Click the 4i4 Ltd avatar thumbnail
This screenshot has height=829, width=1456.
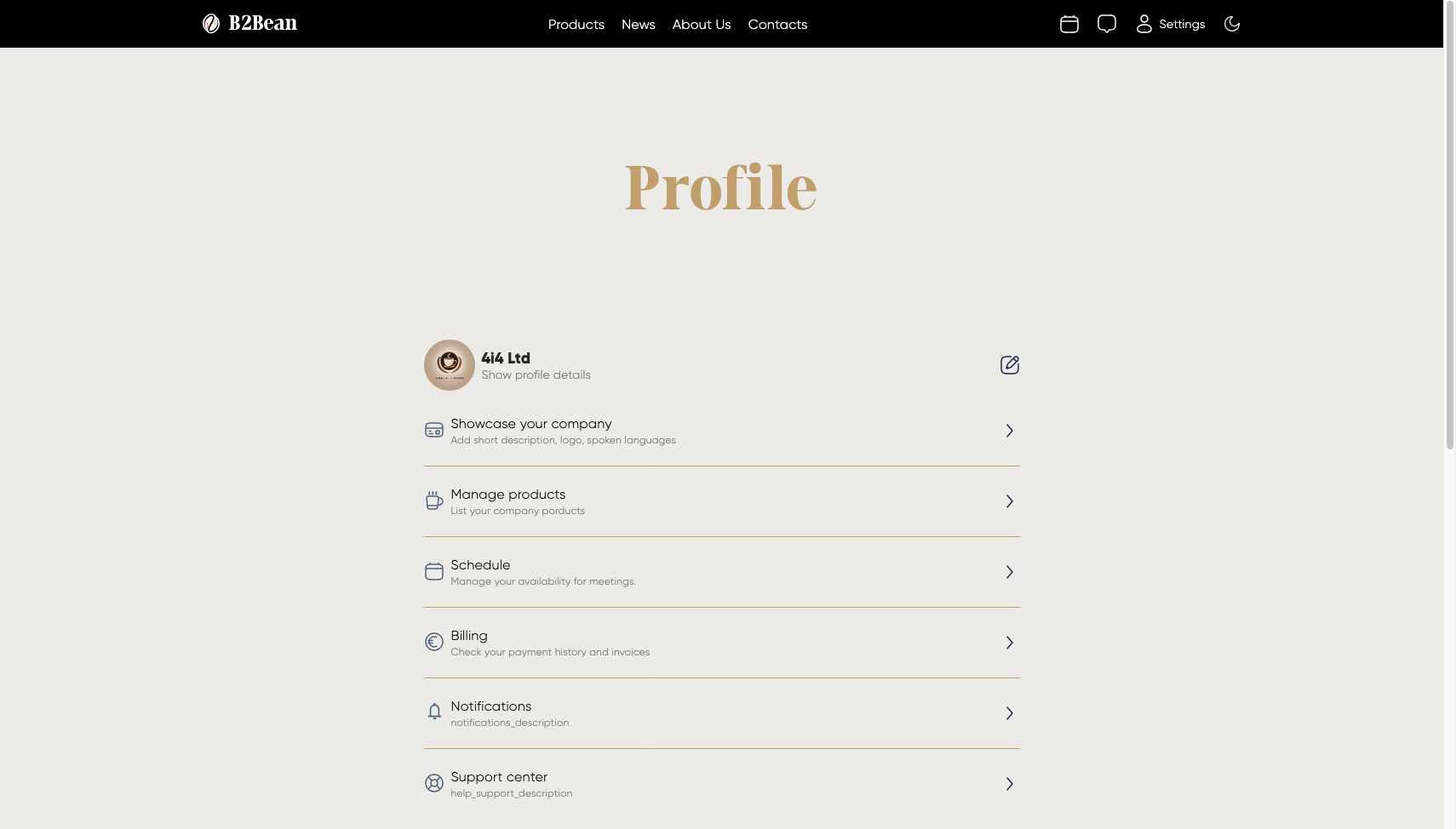click(450, 364)
